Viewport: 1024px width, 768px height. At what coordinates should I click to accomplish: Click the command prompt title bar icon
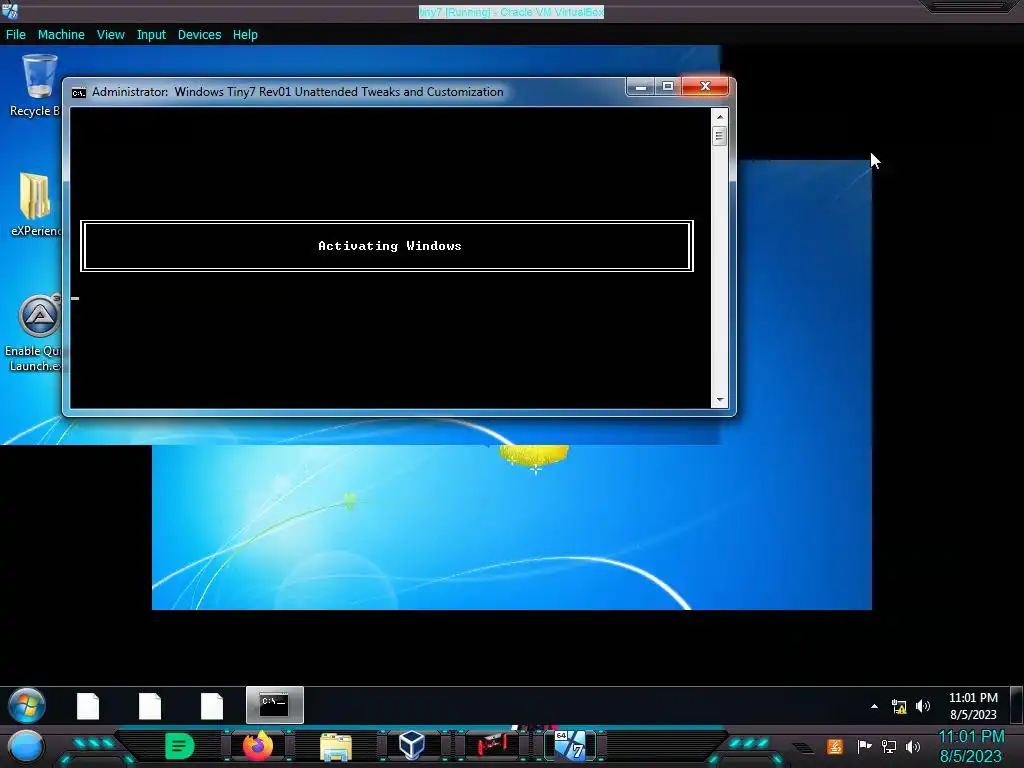(x=78, y=92)
